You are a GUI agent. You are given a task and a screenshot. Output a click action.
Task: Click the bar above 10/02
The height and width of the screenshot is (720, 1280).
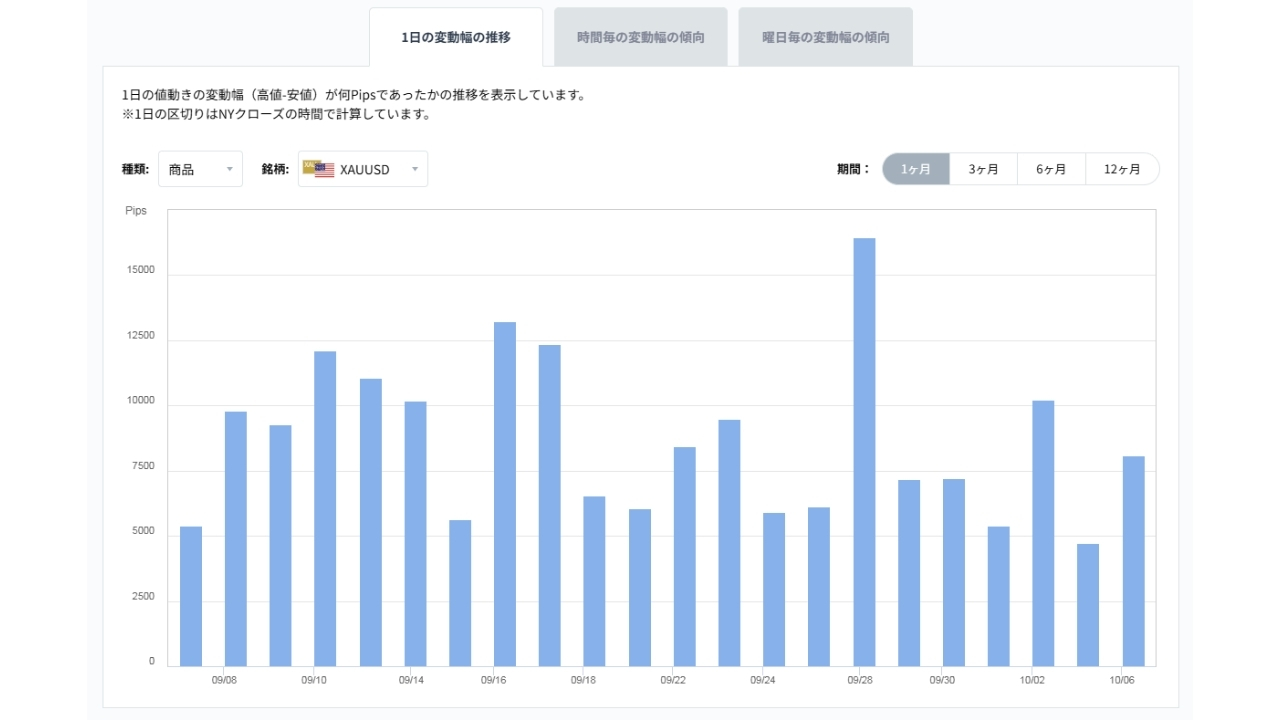1043,533
